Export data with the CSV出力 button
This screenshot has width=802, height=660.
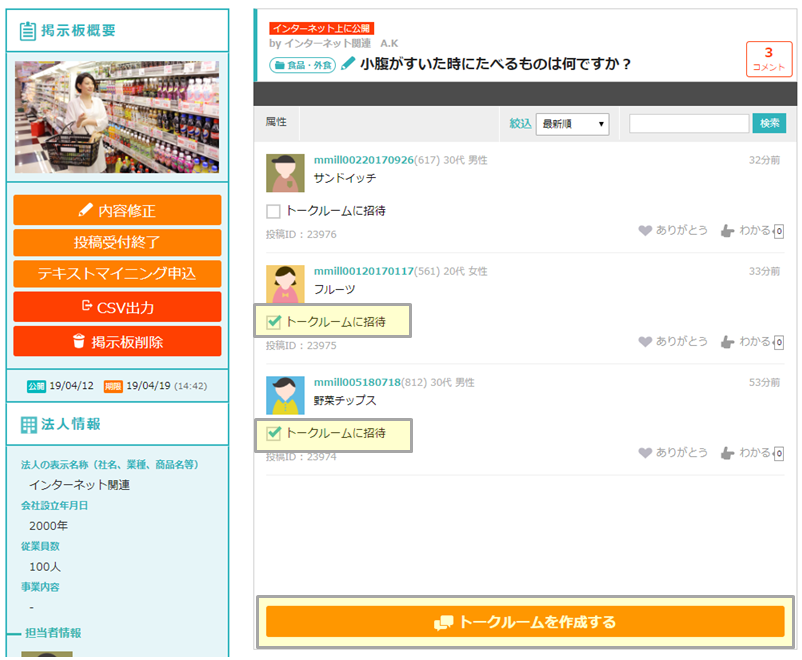117,307
